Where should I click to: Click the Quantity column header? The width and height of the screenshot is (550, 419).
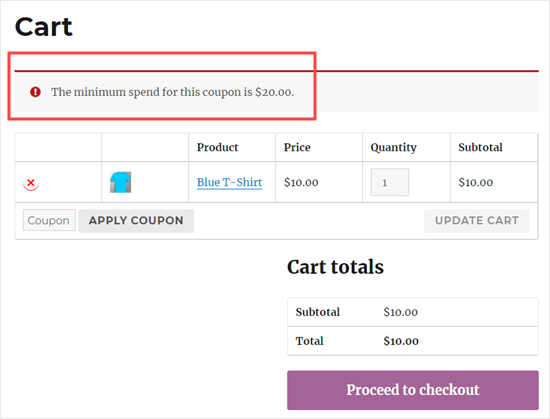(394, 148)
